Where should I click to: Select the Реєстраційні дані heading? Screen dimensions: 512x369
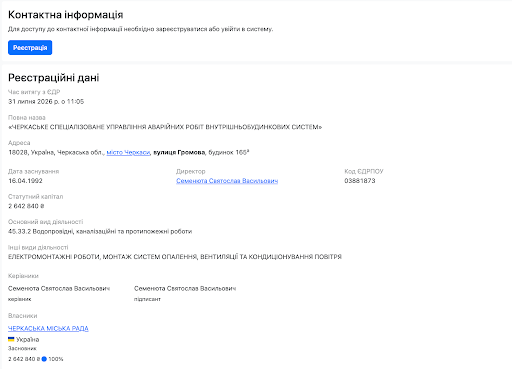pyautogui.click(x=54, y=78)
